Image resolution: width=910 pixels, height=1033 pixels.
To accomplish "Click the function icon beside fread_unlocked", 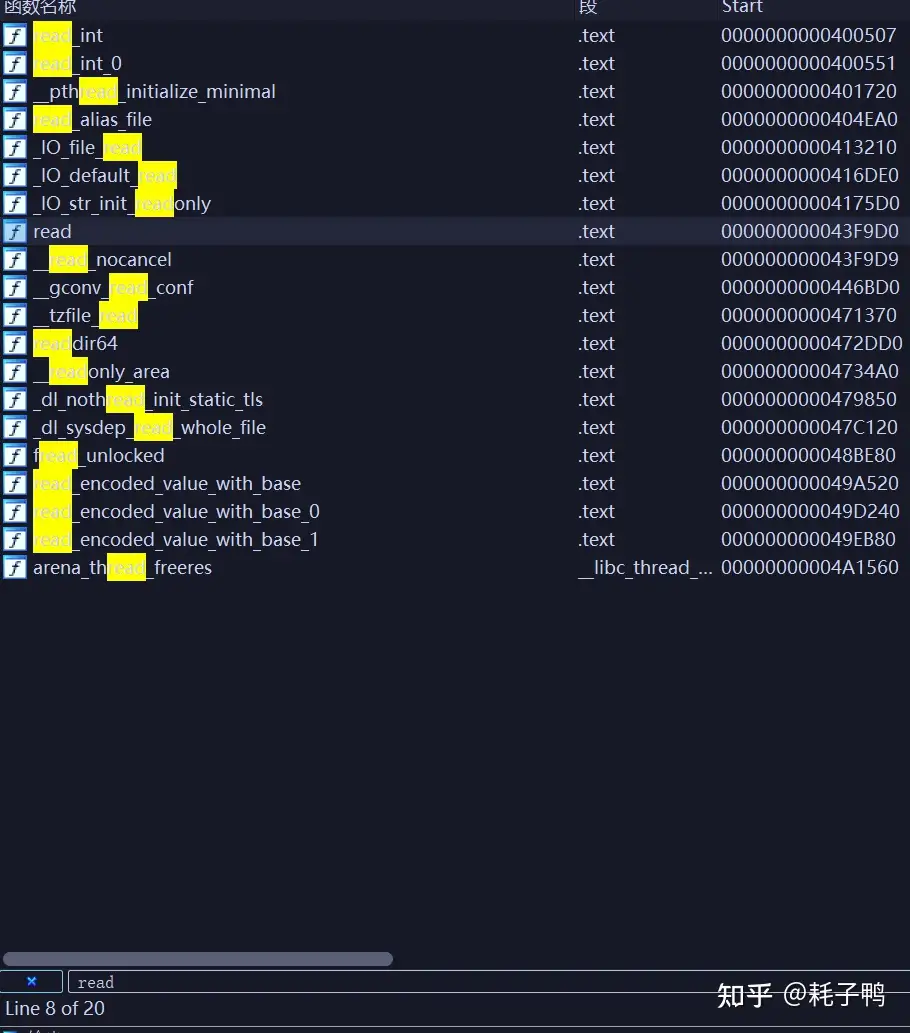I will coord(14,456).
